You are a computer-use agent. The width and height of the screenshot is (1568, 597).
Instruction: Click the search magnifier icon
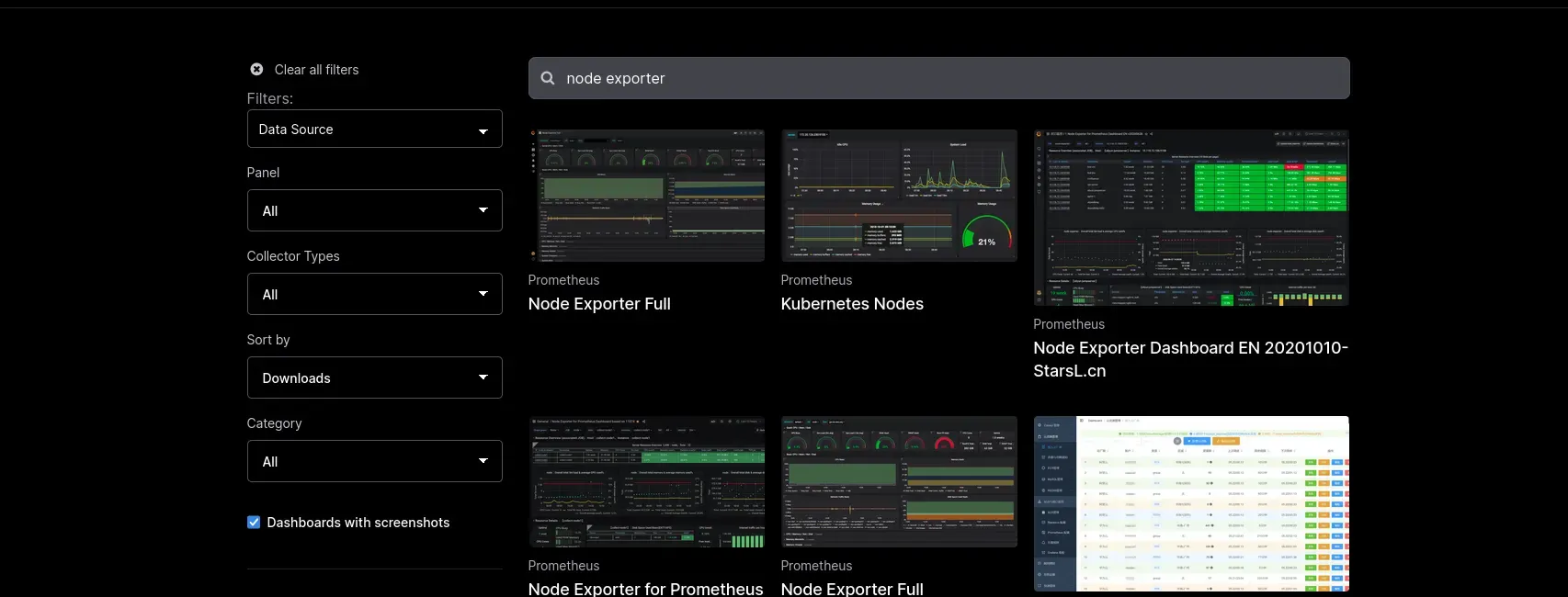point(548,78)
